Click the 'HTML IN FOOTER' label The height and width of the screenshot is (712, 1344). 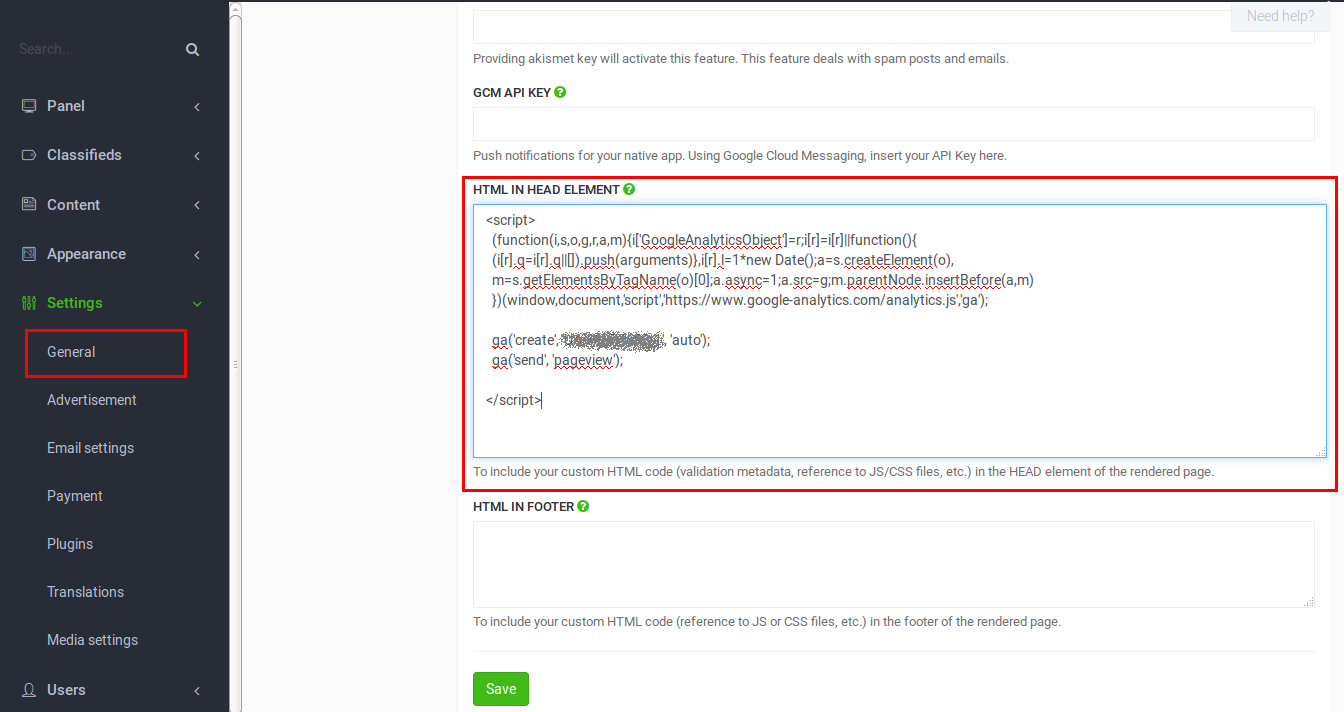coord(523,506)
